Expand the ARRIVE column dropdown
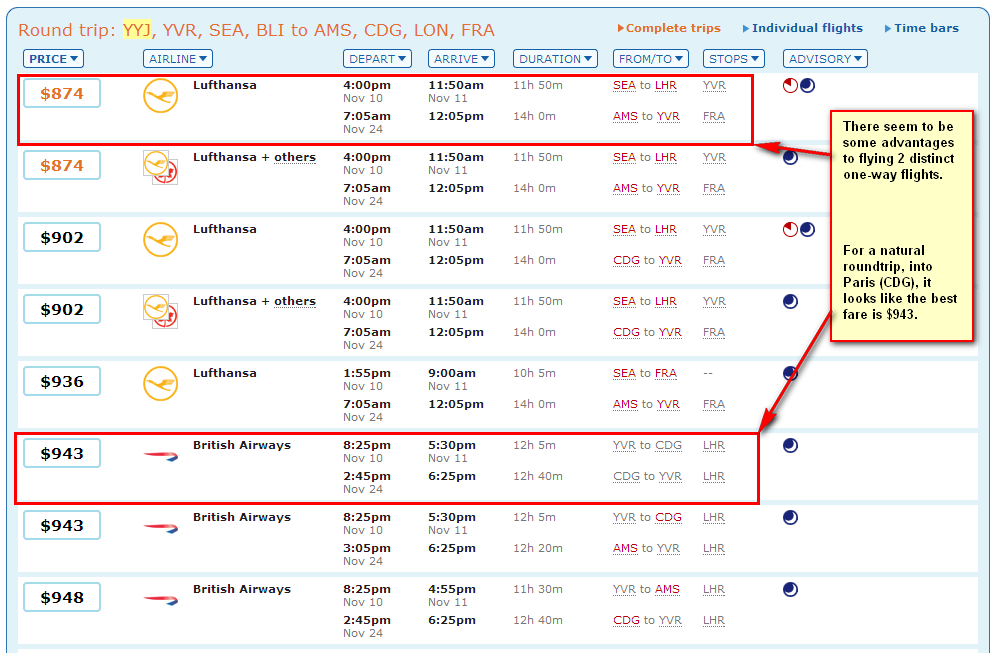The image size is (995, 653). click(x=461, y=59)
